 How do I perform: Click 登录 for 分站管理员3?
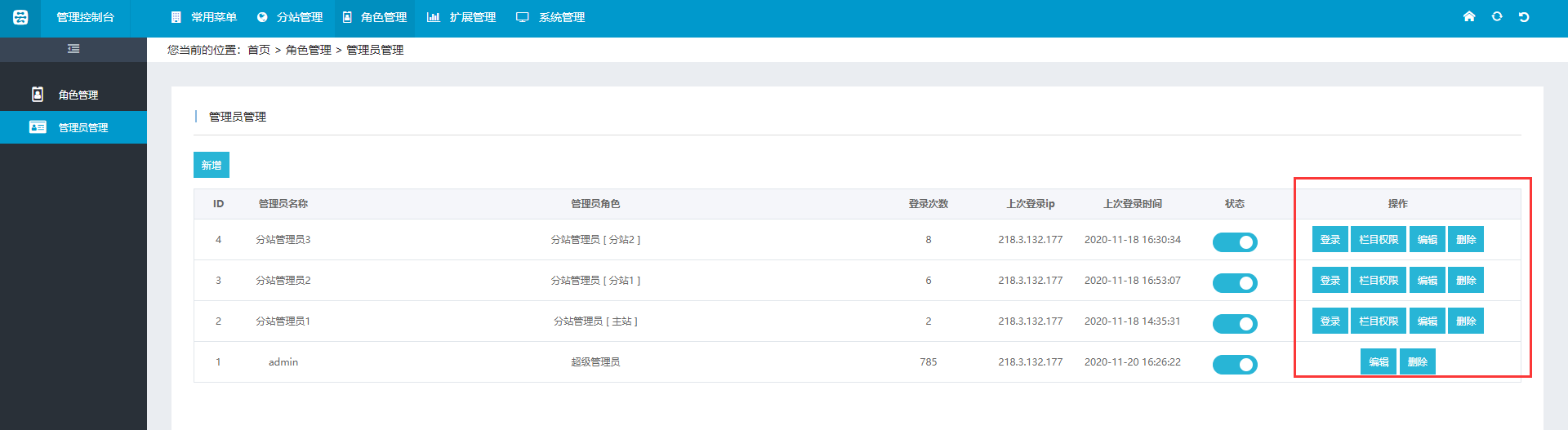click(1330, 239)
